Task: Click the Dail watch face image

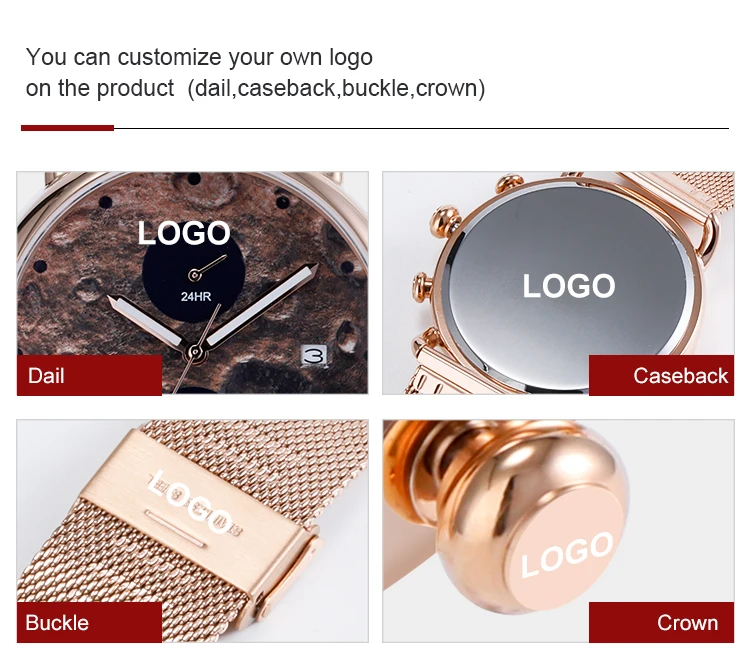Action: click(x=192, y=283)
